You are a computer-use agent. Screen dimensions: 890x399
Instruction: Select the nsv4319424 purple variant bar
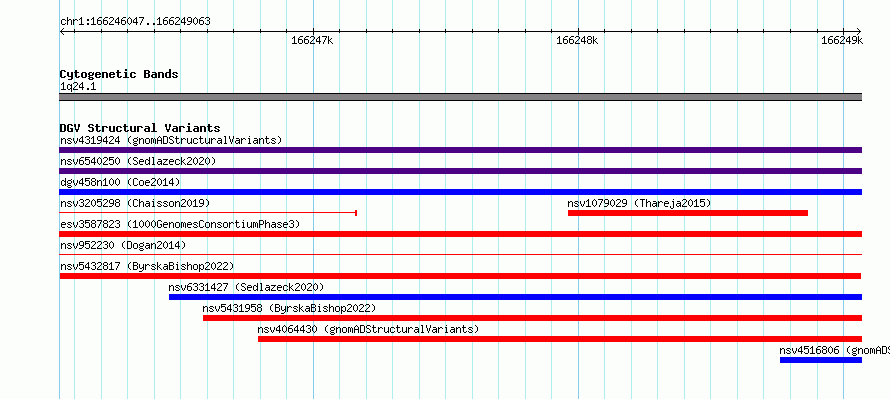pos(460,150)
